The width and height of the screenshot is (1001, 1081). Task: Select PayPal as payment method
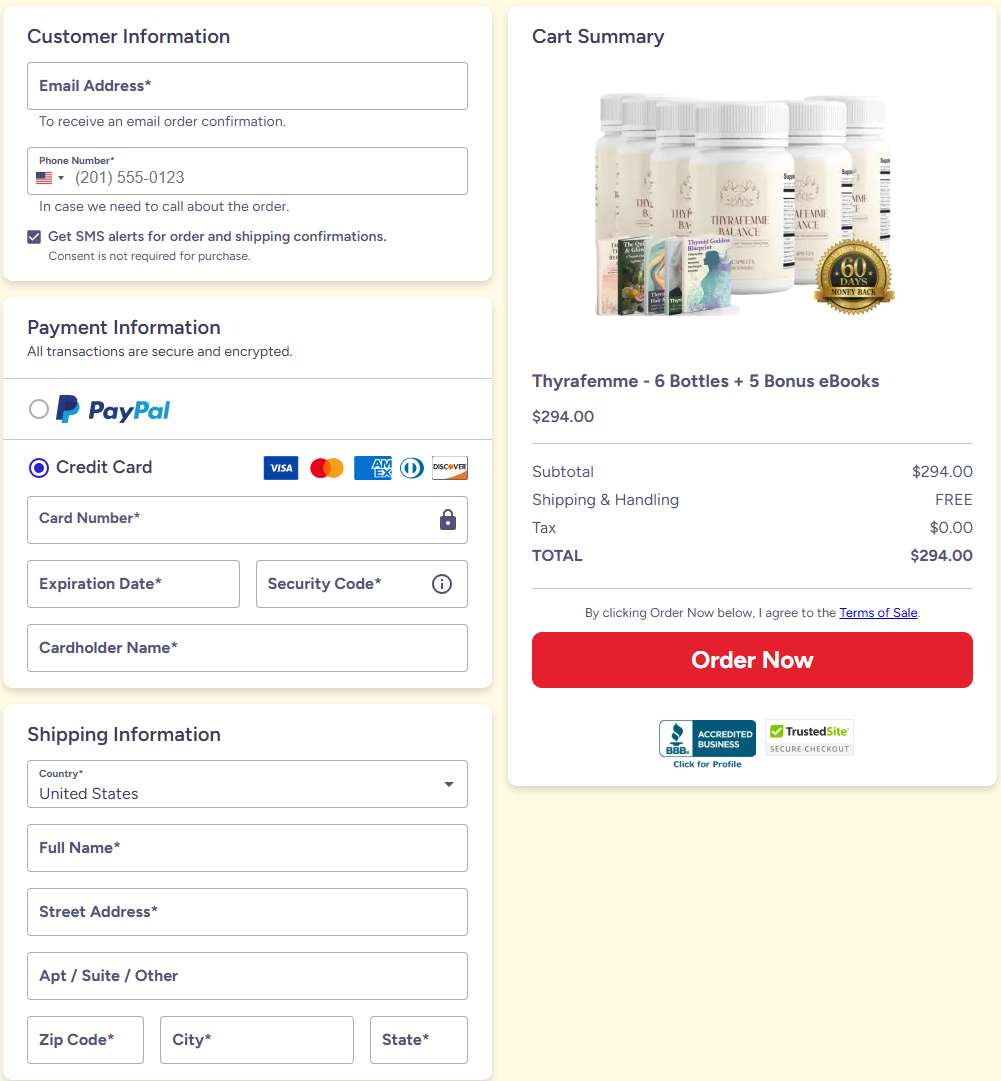(x=39, y=410)
